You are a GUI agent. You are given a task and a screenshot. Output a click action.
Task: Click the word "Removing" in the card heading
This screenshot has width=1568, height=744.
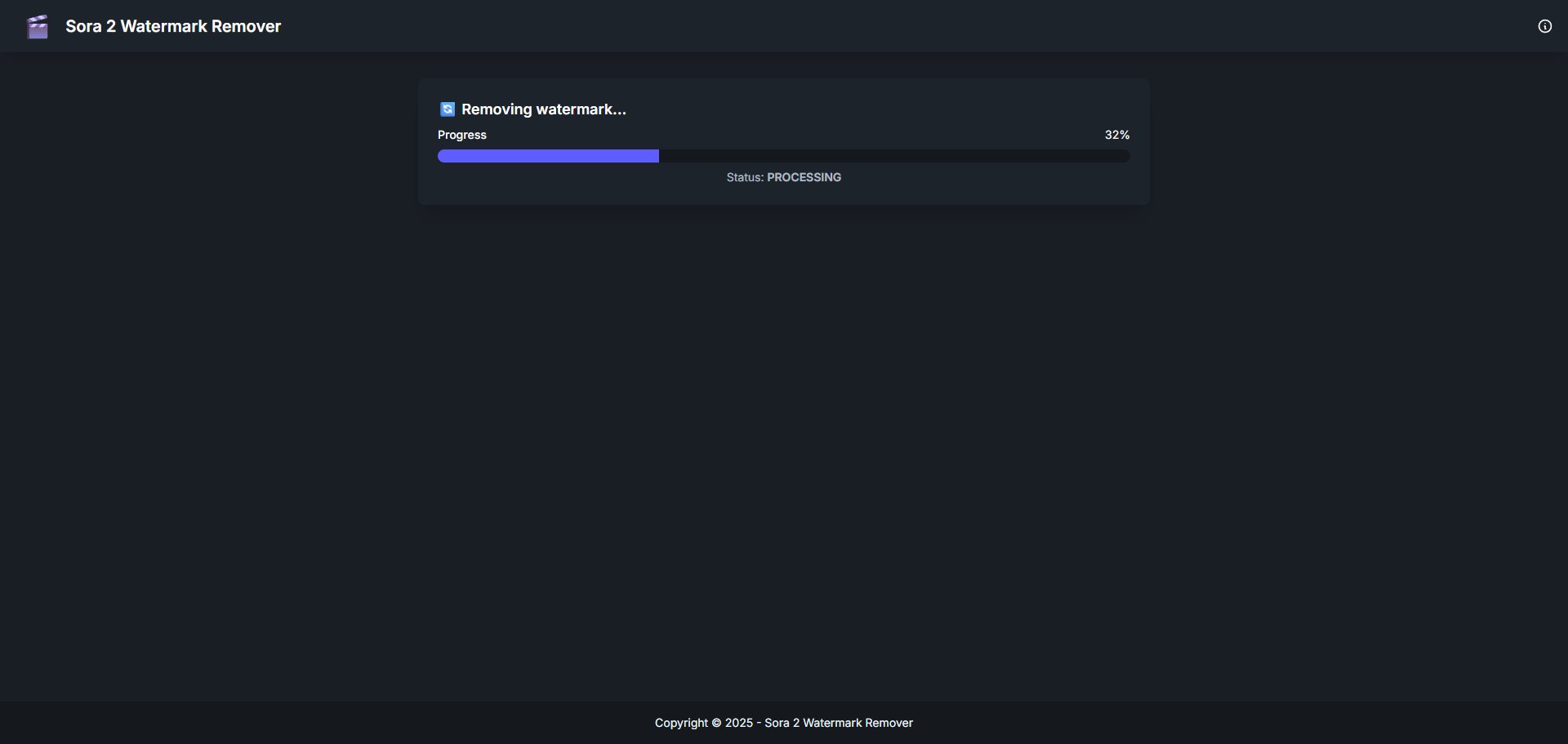coord(497,109)
